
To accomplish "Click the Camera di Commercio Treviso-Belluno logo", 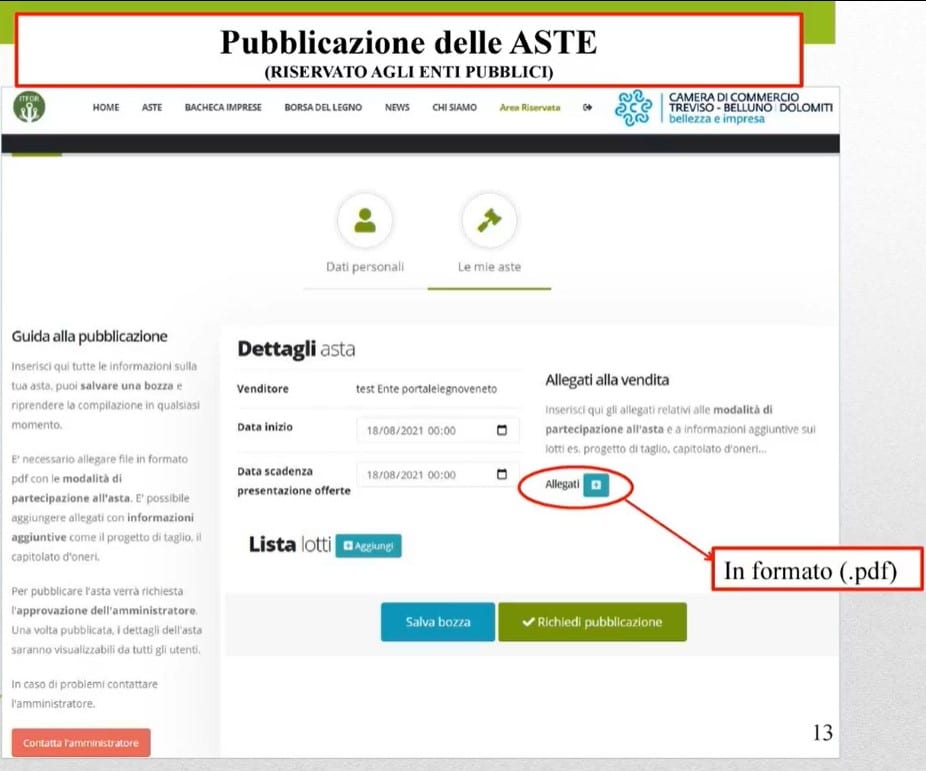I will pos(724,108).
